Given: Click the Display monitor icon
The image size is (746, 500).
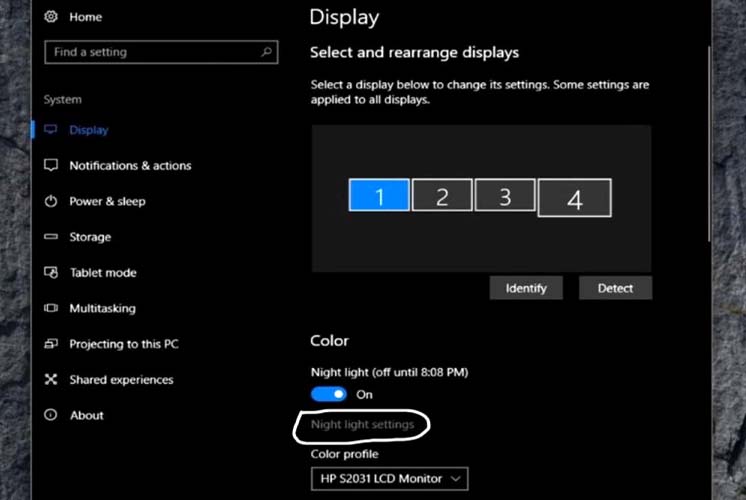Looking at the screenshot, I should coord(51,129).
